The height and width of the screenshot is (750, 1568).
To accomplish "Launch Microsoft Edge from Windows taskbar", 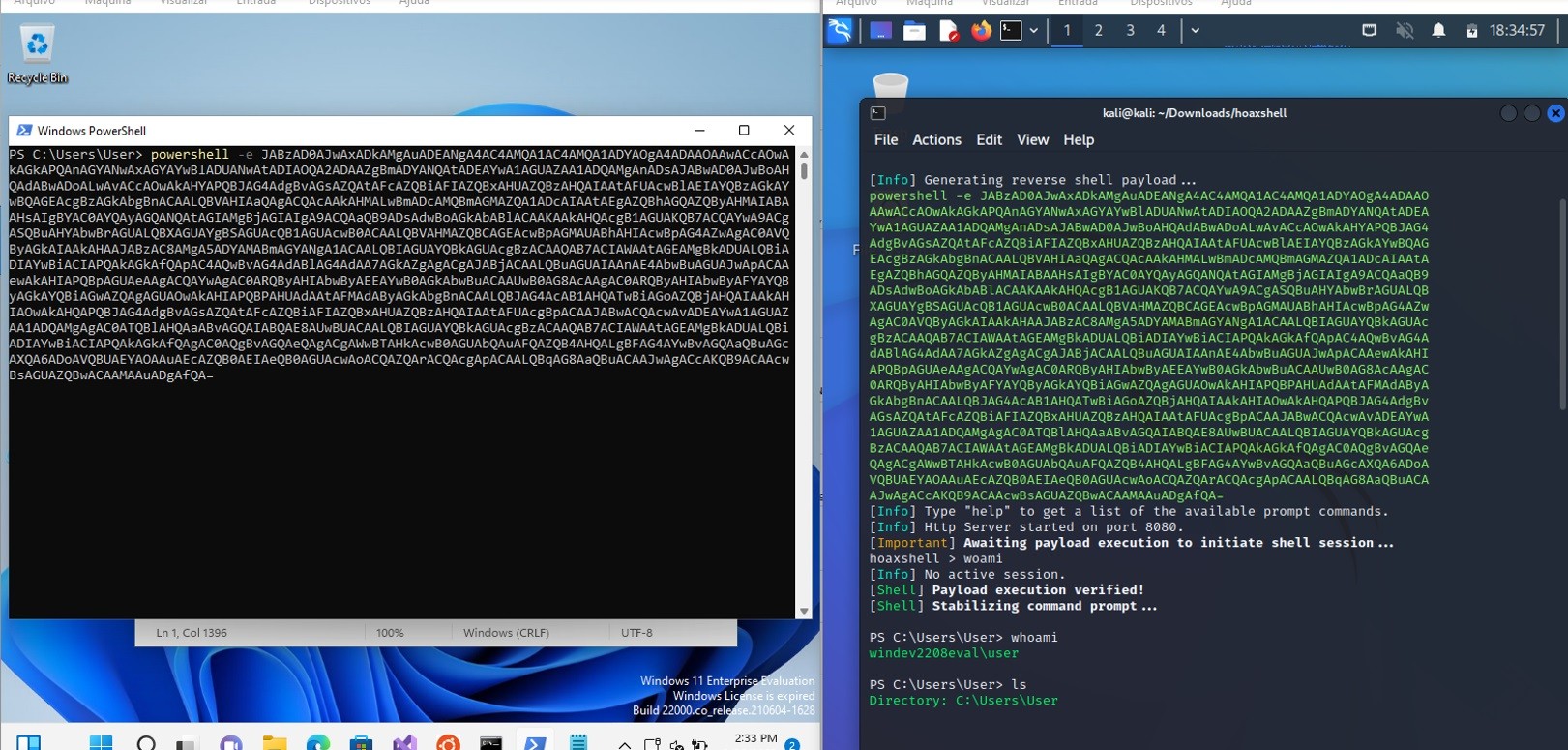I will [x=318, y=742].
